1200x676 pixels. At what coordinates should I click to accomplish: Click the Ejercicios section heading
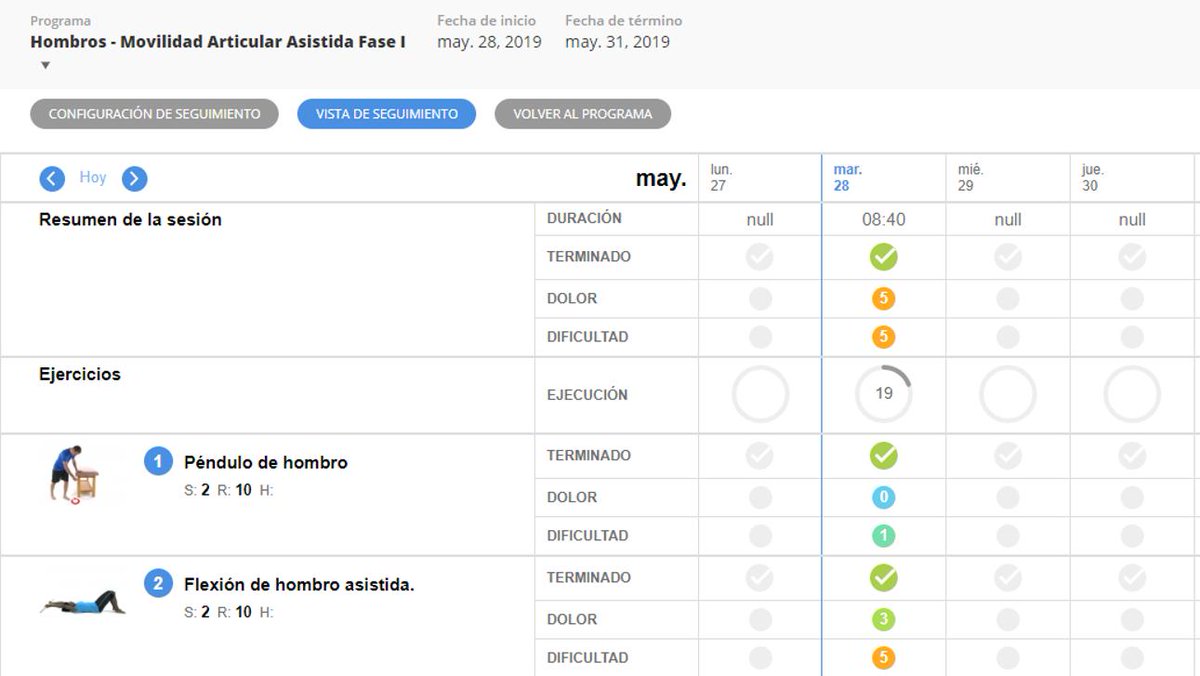[x=80, y=375]
